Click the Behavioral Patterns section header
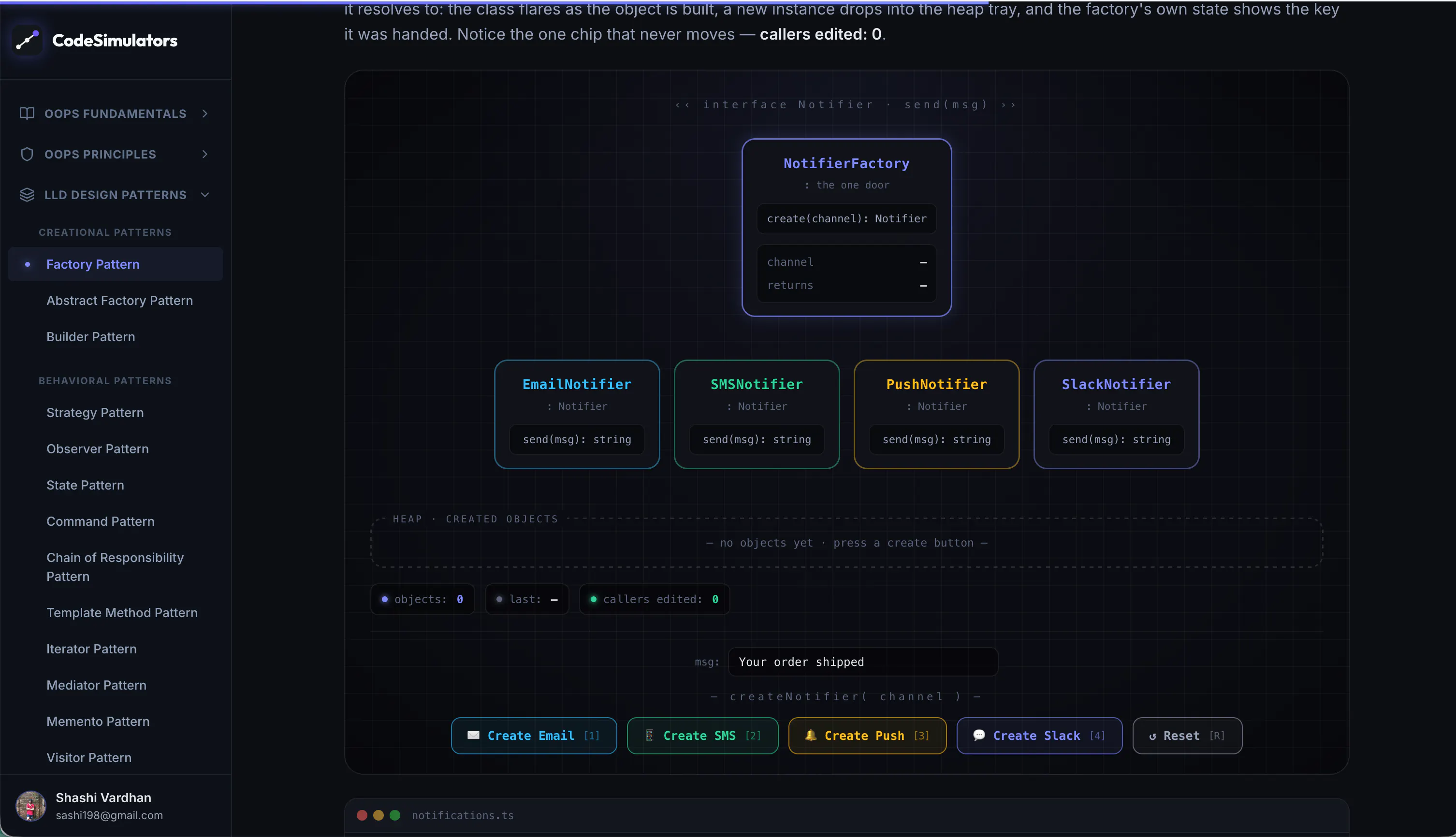 tap(105, 380)
